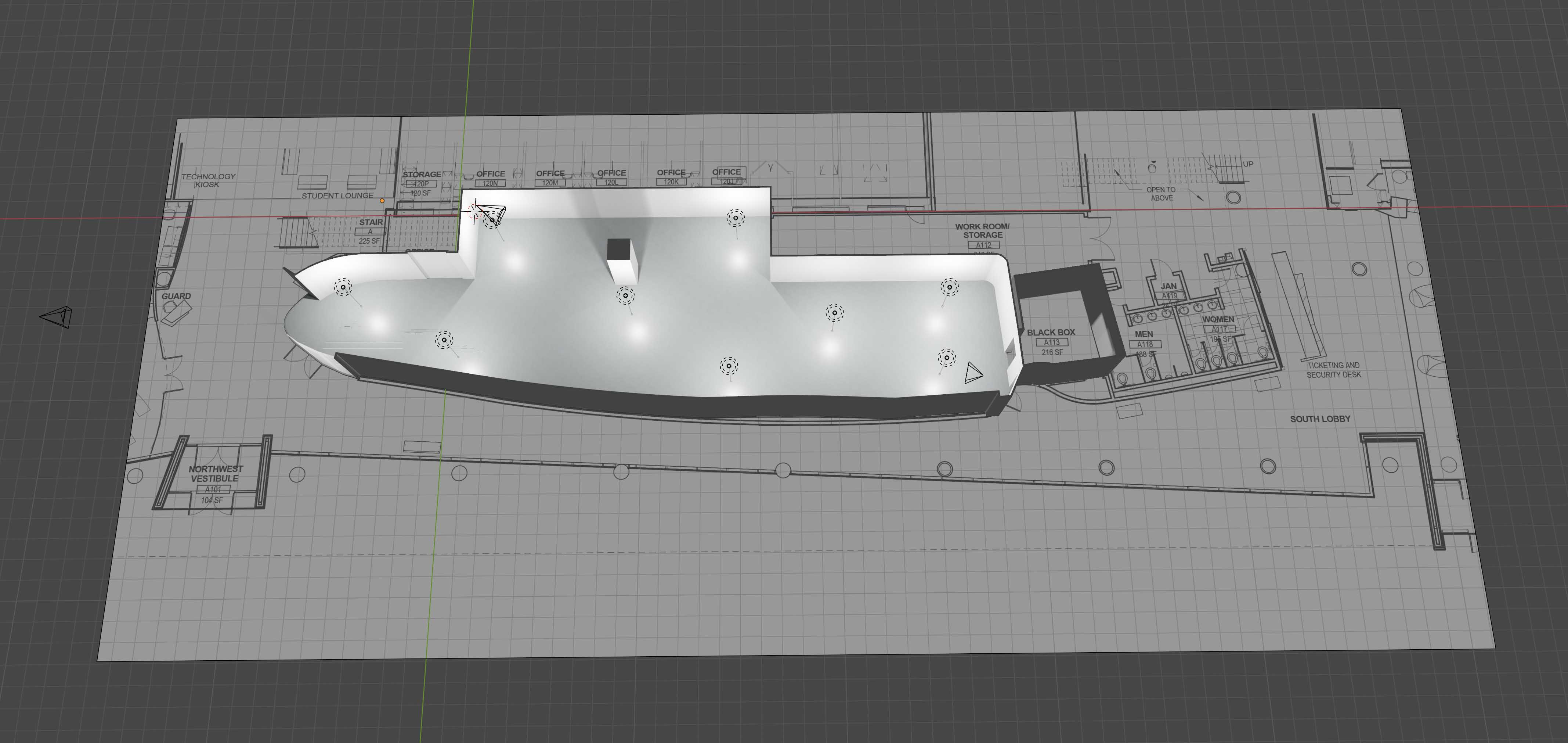The image size is (1568, 743).
Task: Click the triangular camera near the Black Box wall
Action: [x=973, y=373]
